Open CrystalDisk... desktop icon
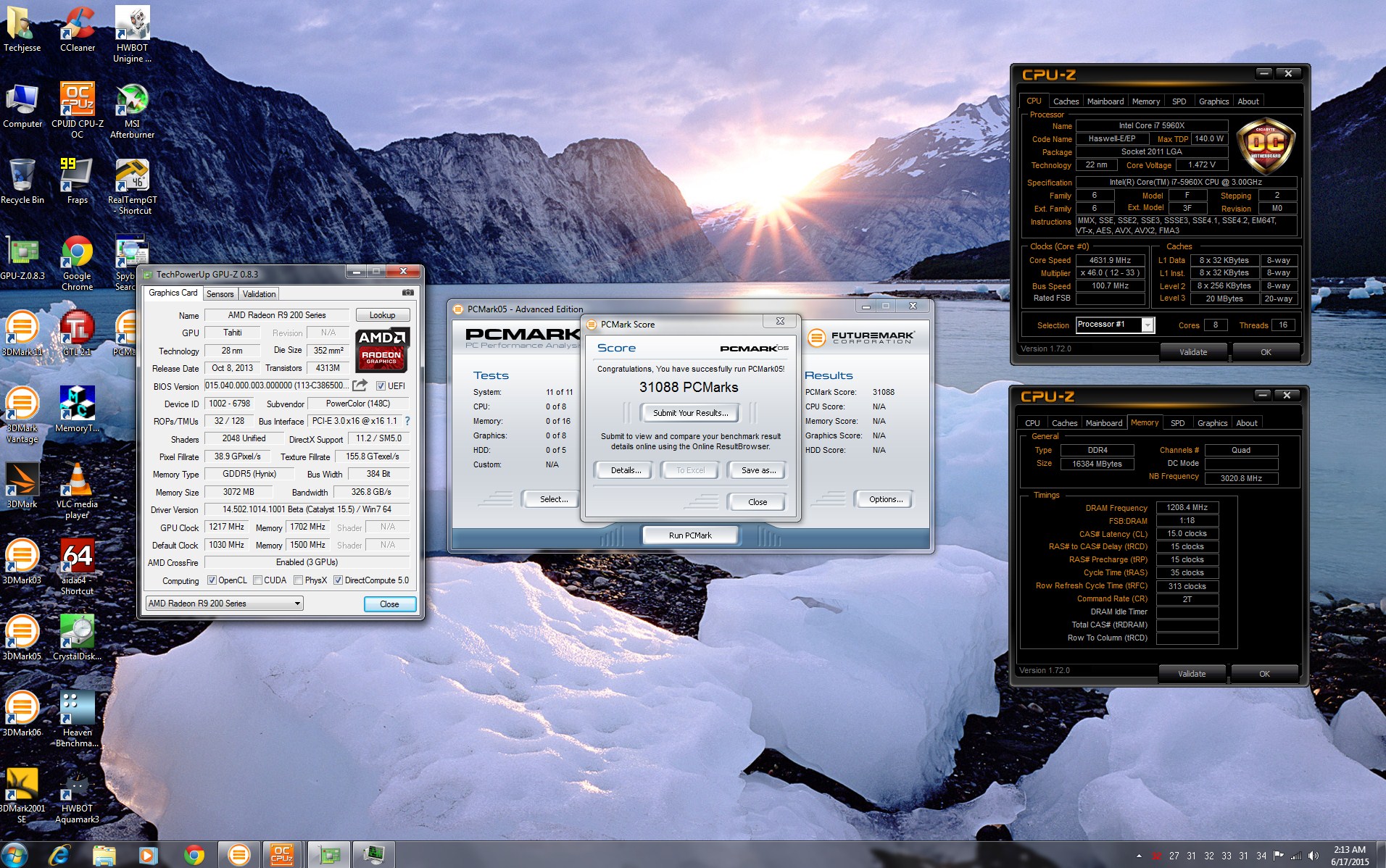Viewport: 1386px width, 868px height. [77, 638]
